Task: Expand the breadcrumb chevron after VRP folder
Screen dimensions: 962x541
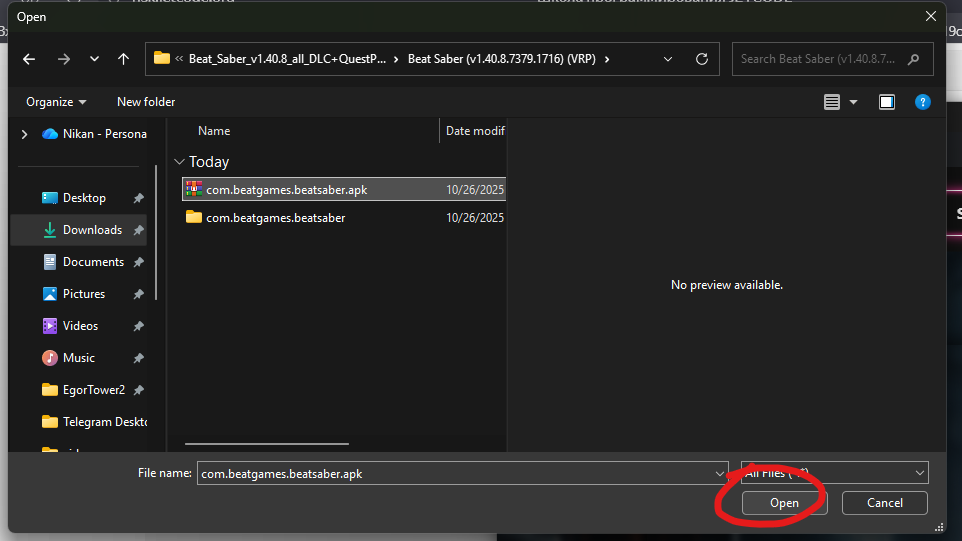Action: coord(607,59)
